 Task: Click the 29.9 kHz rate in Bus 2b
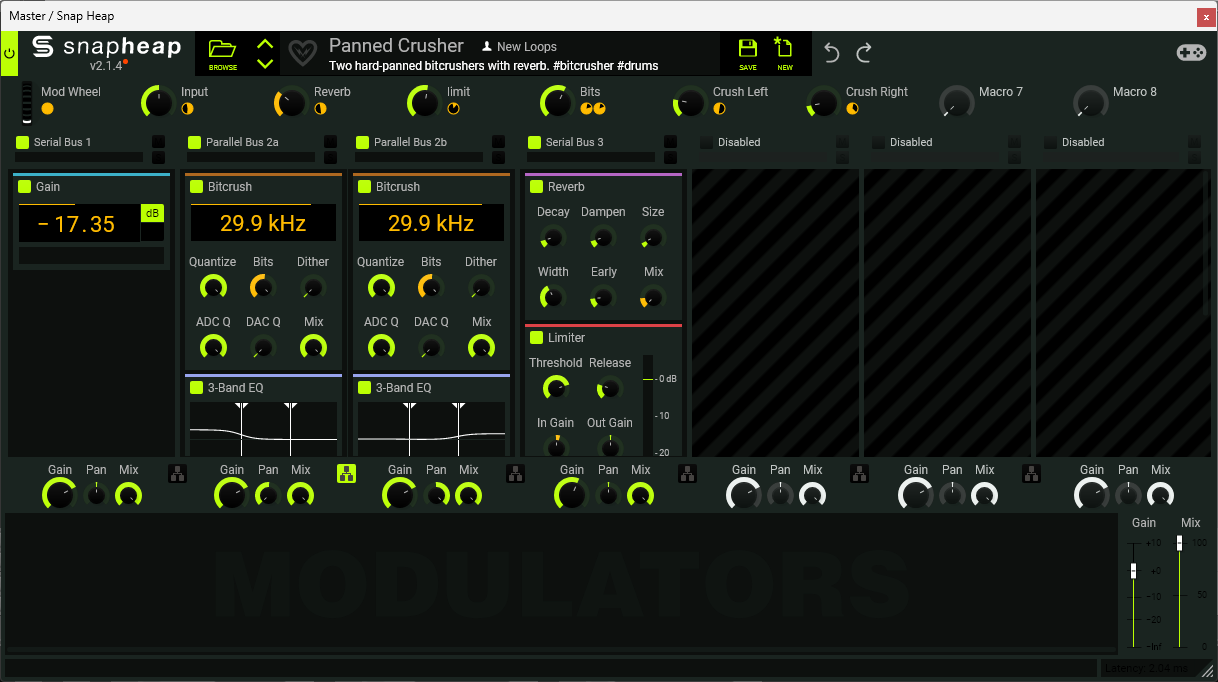pos(431,223)
